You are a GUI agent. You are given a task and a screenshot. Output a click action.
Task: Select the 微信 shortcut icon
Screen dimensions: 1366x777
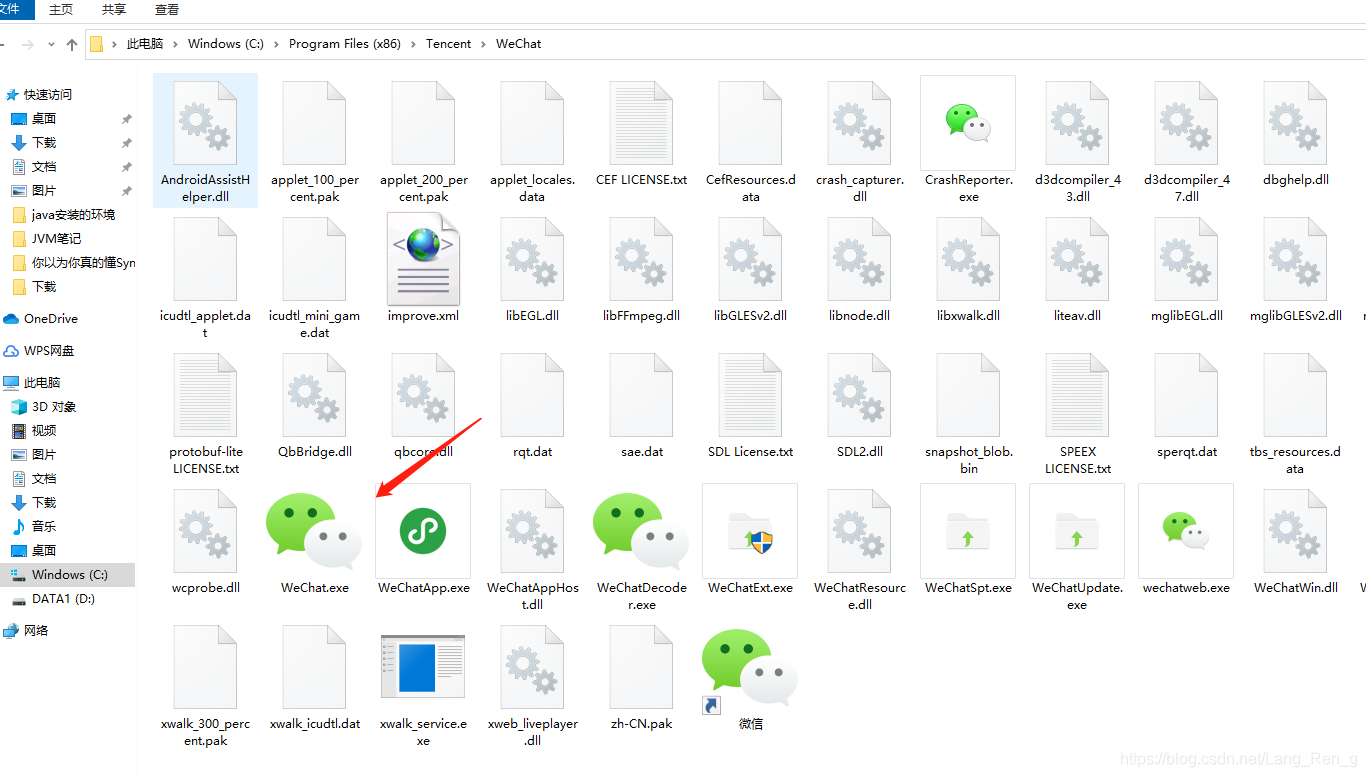(750, 670)
